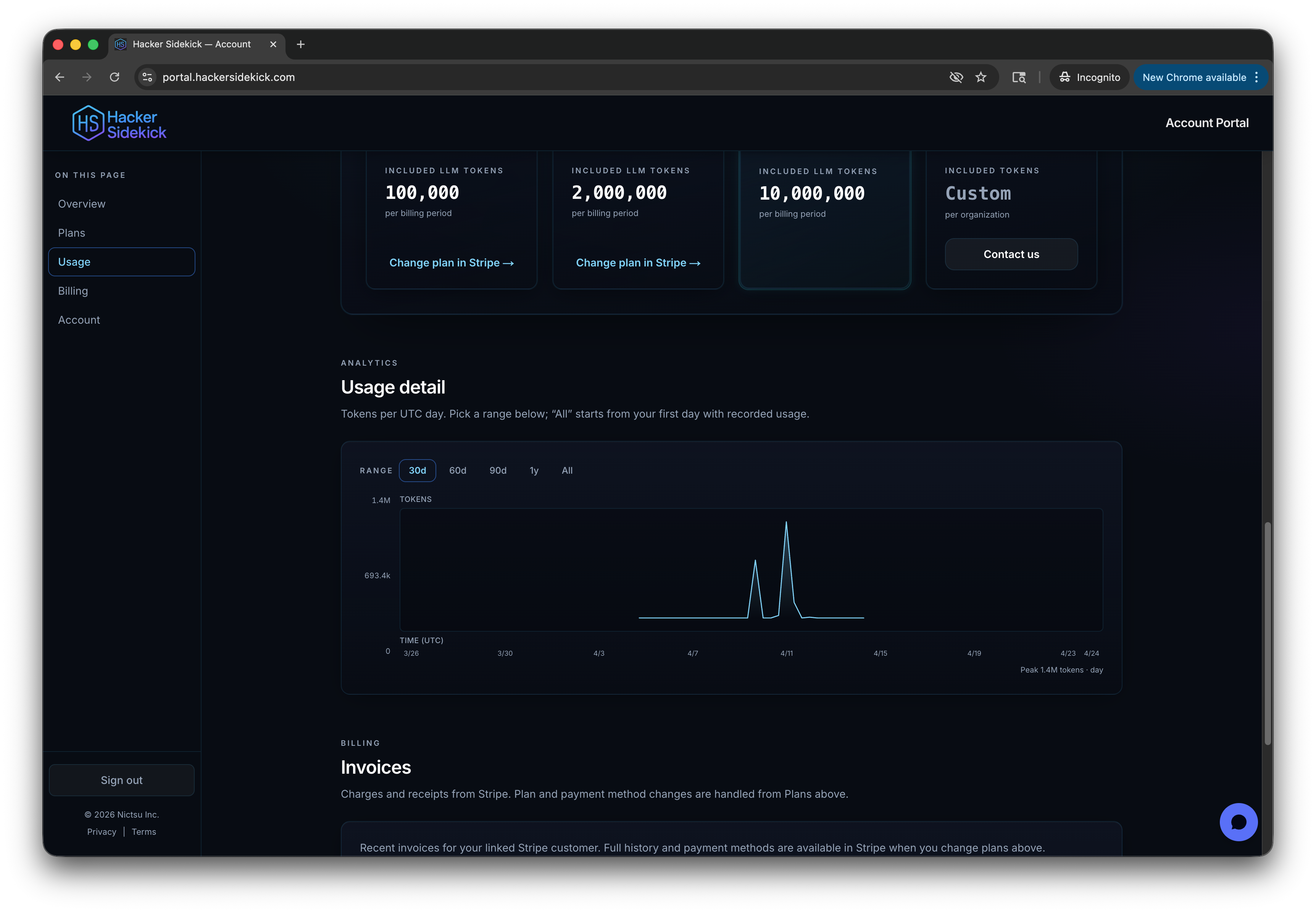Click the Contact us button
1316x913 pixels.
[x=1011, y=254]
